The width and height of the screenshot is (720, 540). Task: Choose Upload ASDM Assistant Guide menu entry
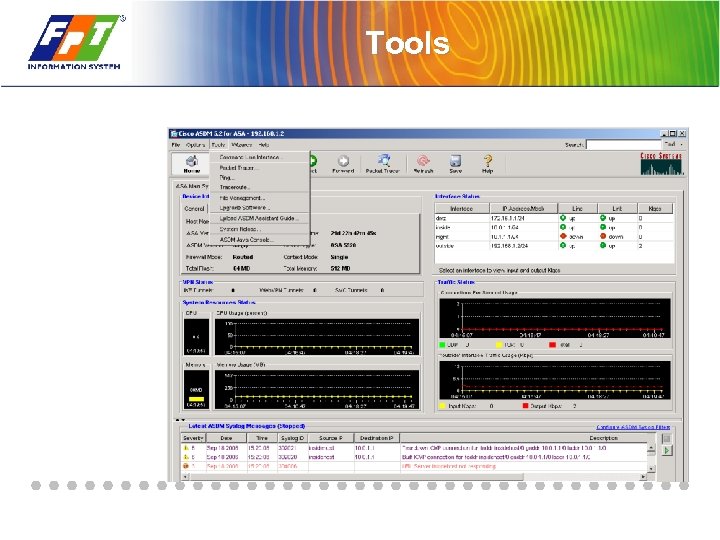(259, 218)
